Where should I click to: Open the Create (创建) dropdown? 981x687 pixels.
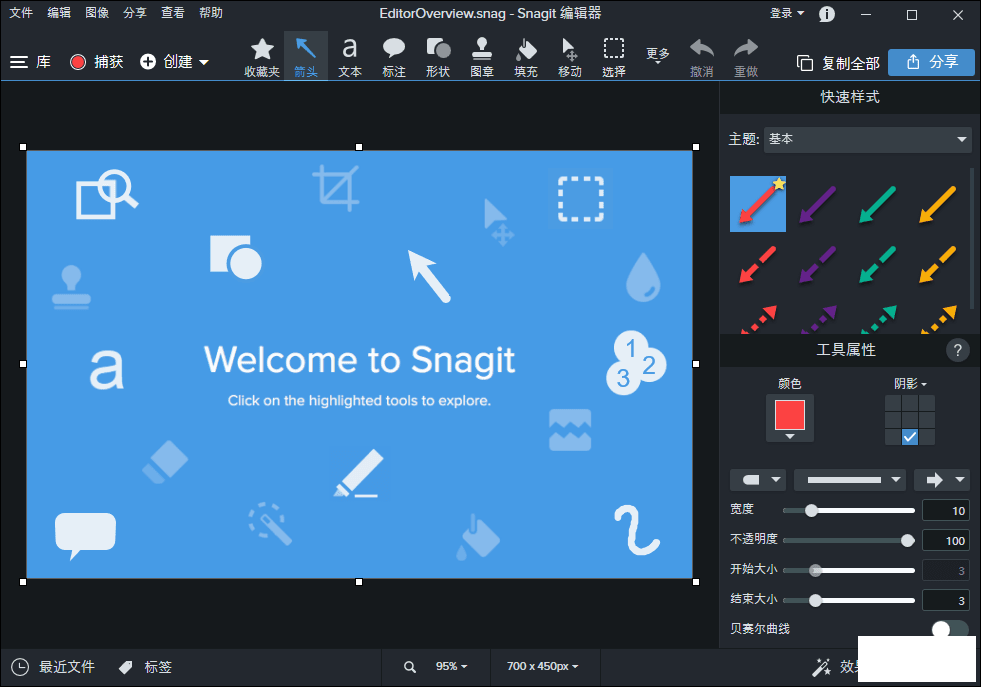click(175, 62)
